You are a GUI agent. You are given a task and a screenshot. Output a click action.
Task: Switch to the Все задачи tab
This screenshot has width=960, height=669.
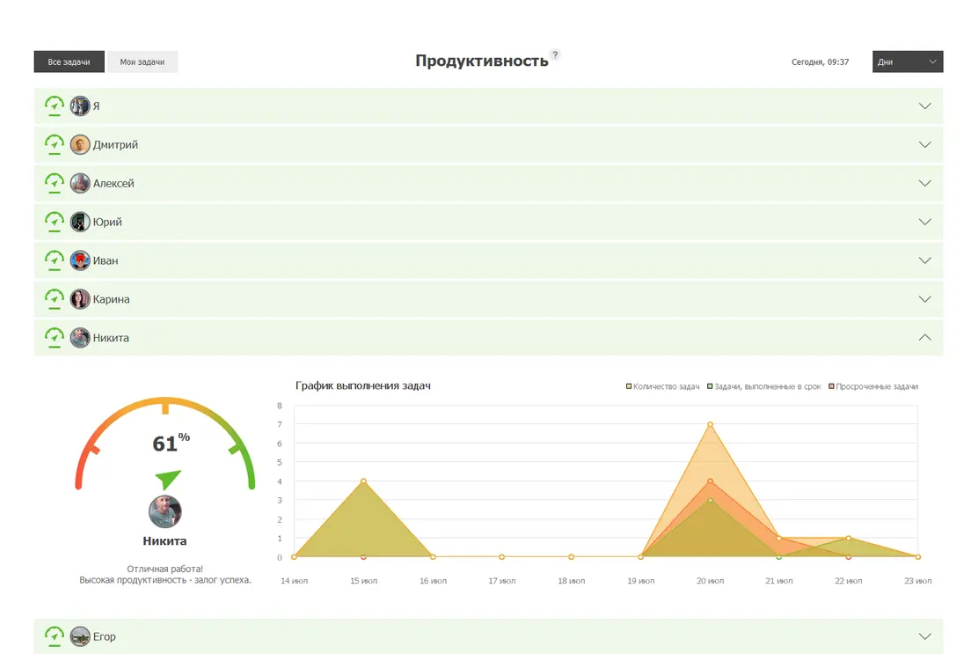click(69, 62)
